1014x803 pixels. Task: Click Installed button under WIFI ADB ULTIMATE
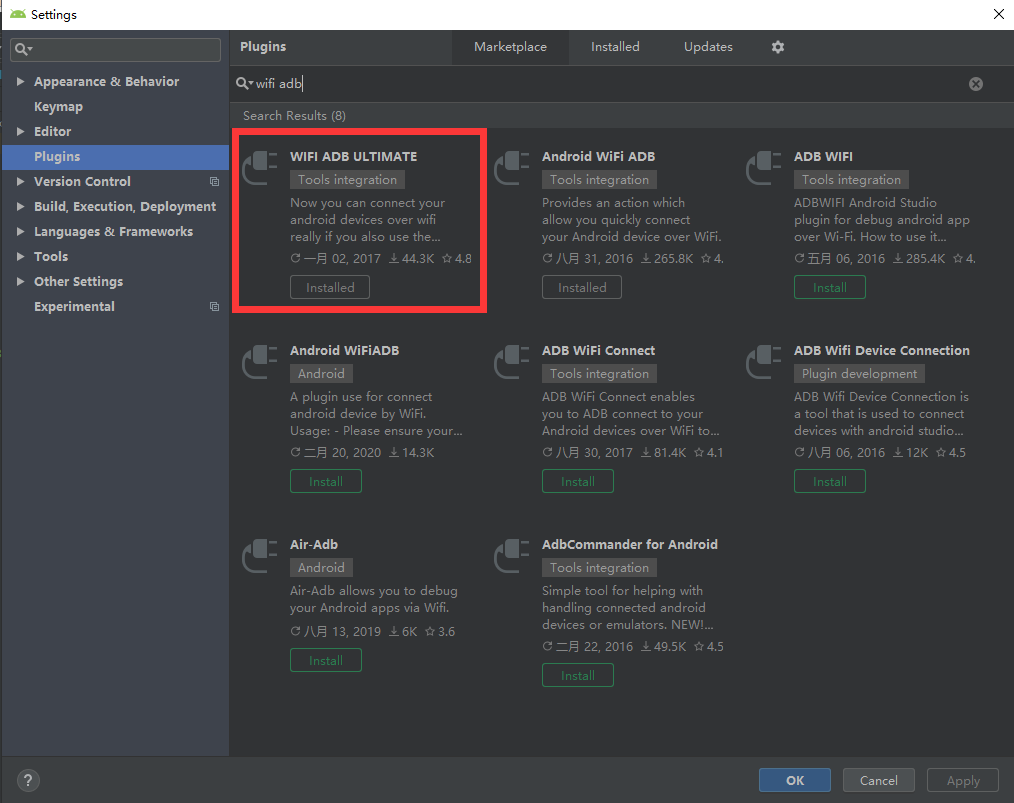click(330, 288)
